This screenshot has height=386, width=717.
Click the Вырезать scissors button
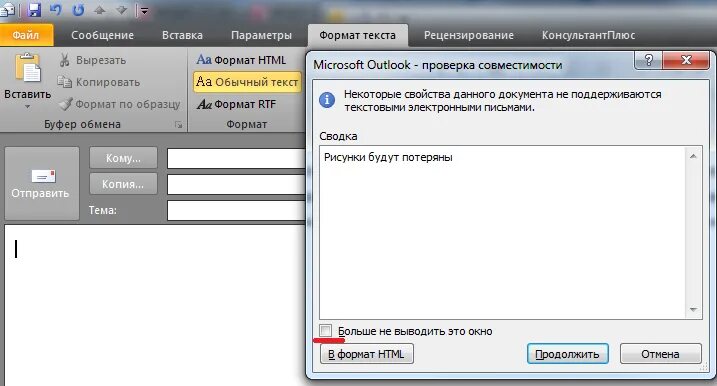[92, 60]
